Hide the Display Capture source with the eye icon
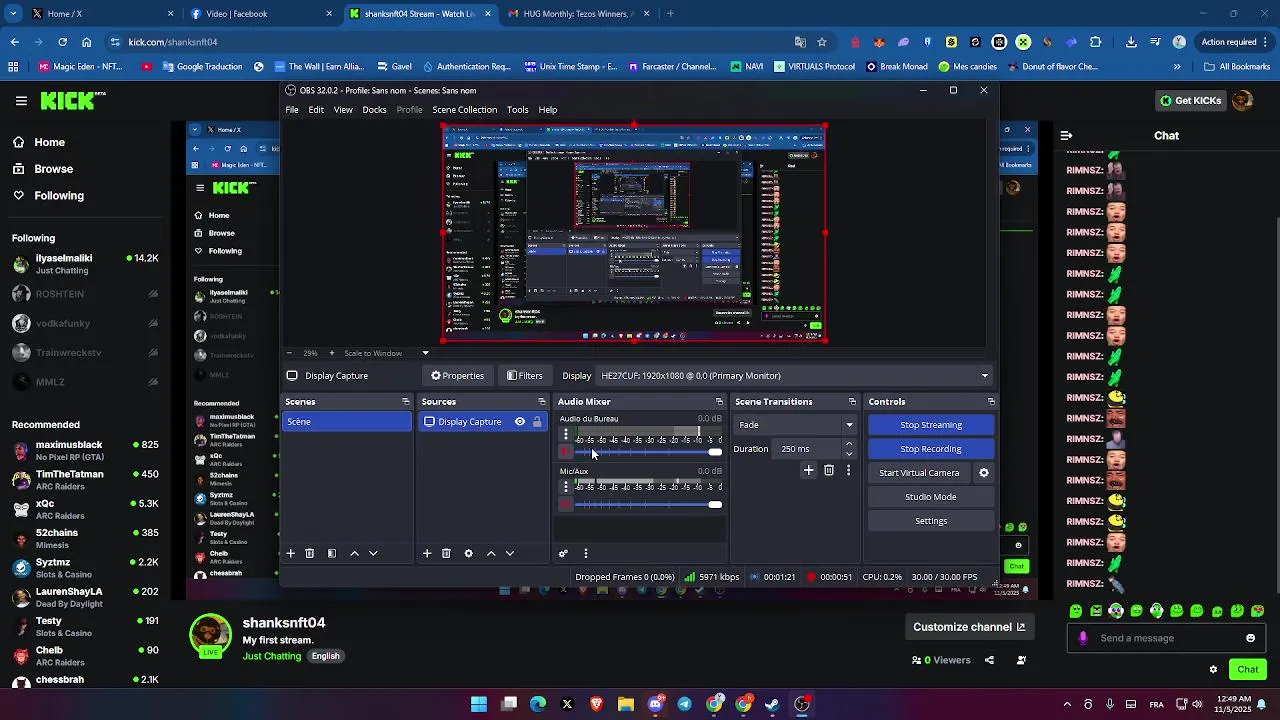 point(520,422)
